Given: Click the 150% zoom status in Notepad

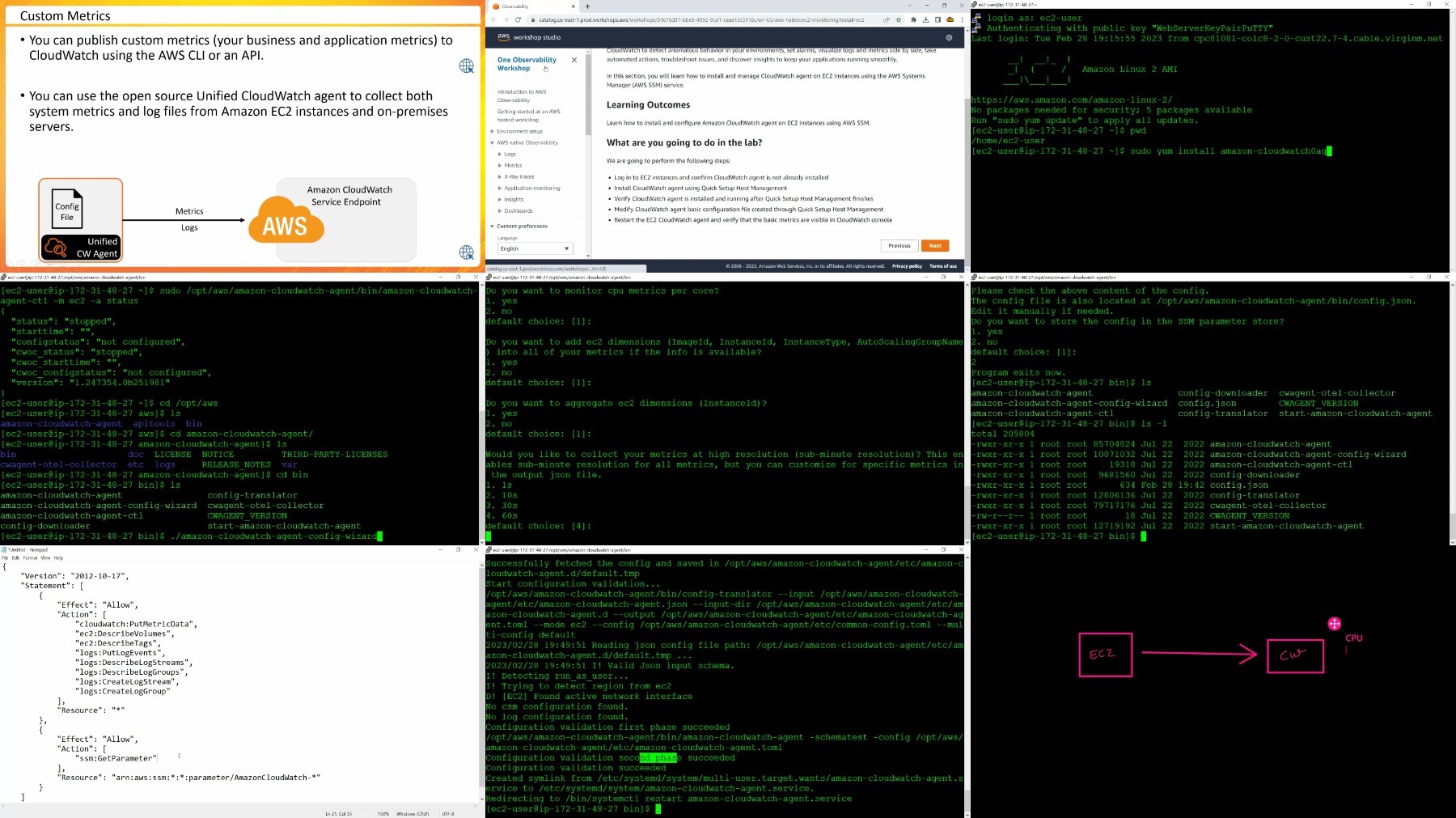Looking at the screenshot, I should click(x=383, y=813).
